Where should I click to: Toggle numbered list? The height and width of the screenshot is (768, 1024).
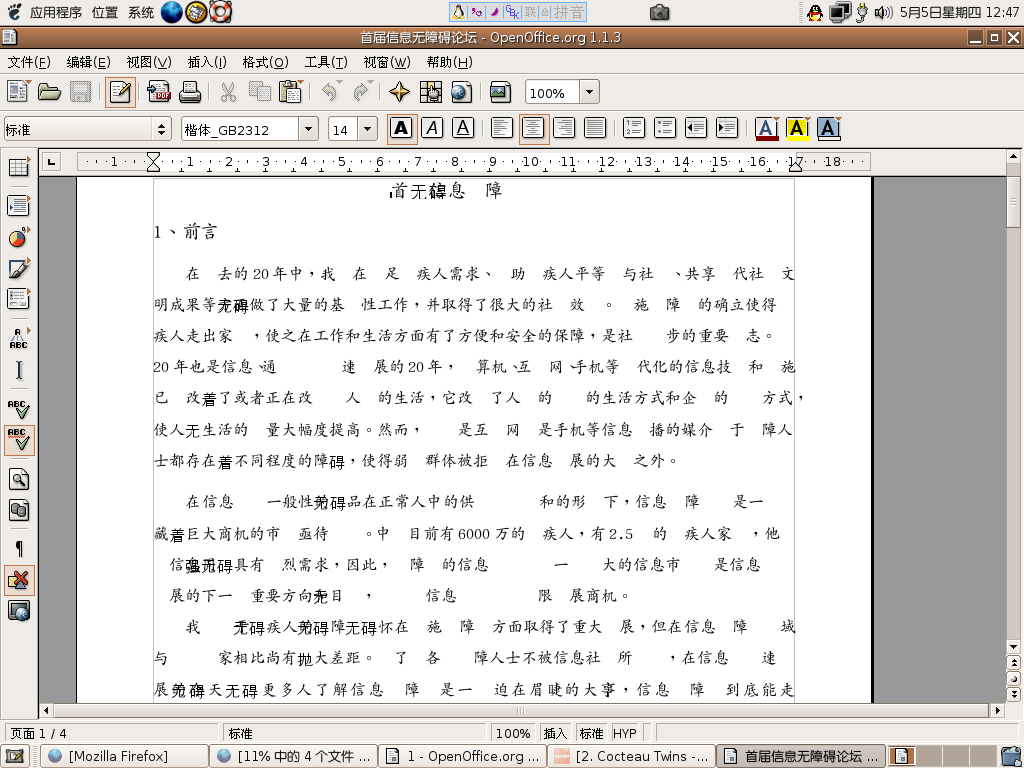tap(633, 129)
